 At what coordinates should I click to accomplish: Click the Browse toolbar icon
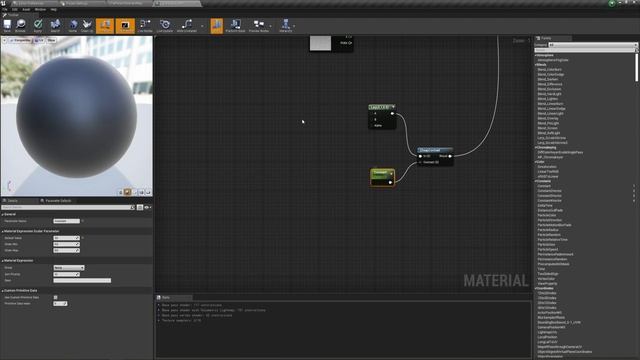20,26
